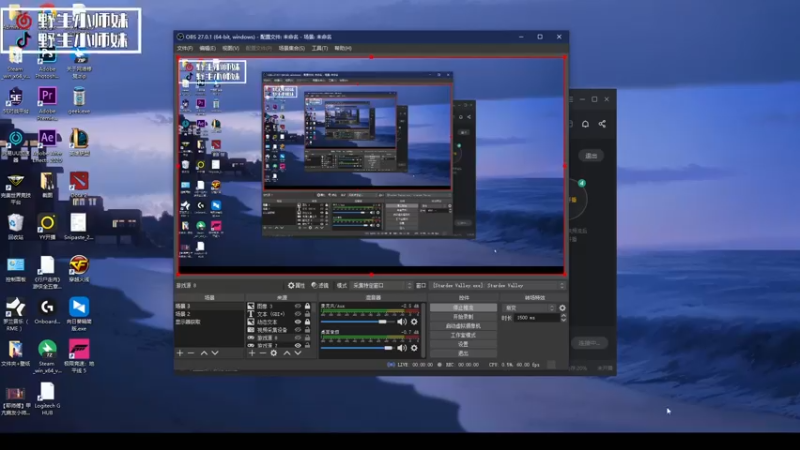
Task: Toggle visibility of game source 7
Action: pyautogui.click(x=298, y=345)
